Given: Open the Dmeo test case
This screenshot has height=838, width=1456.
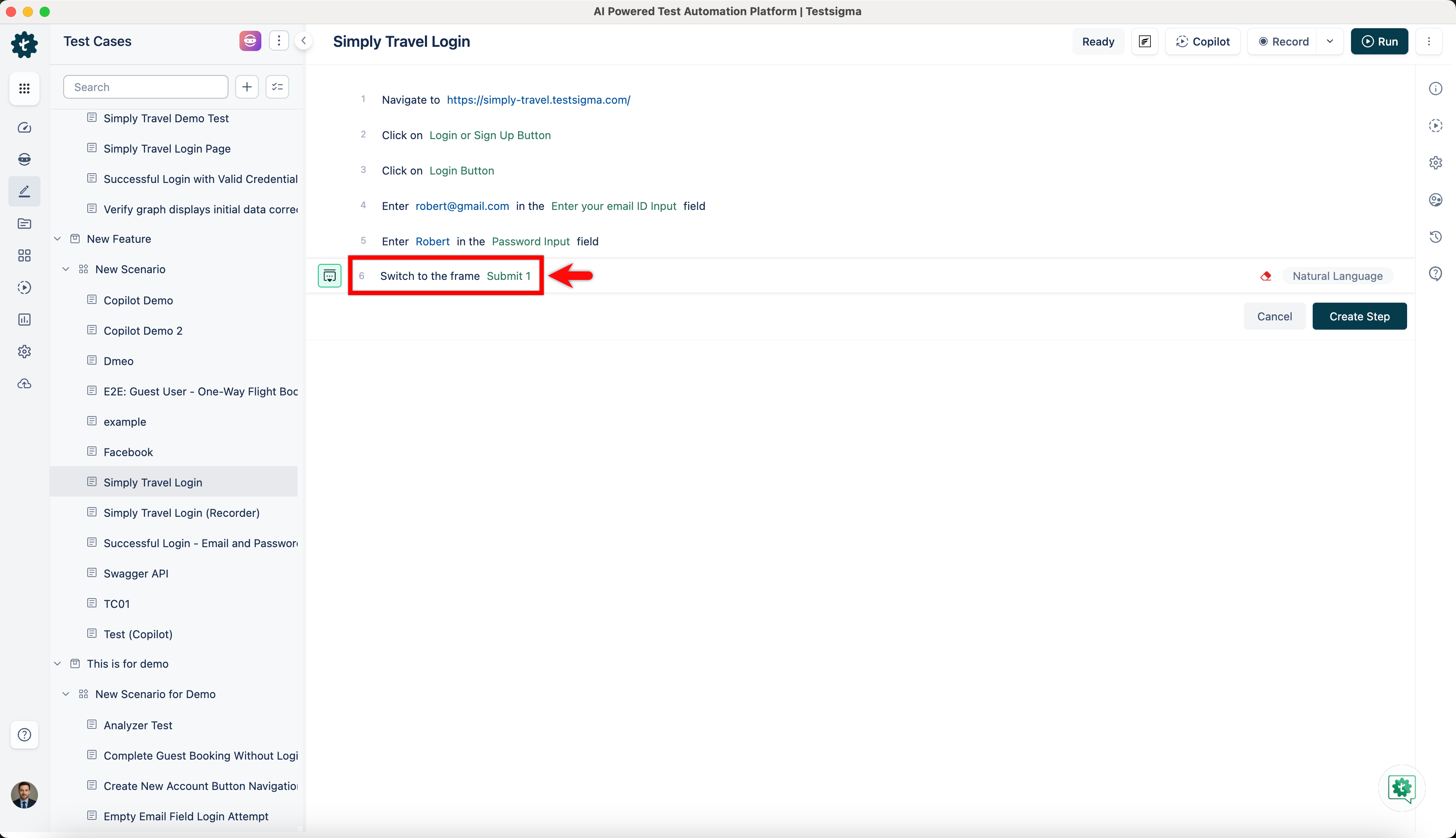Looking at the screenshot, I should pos(118,361).
